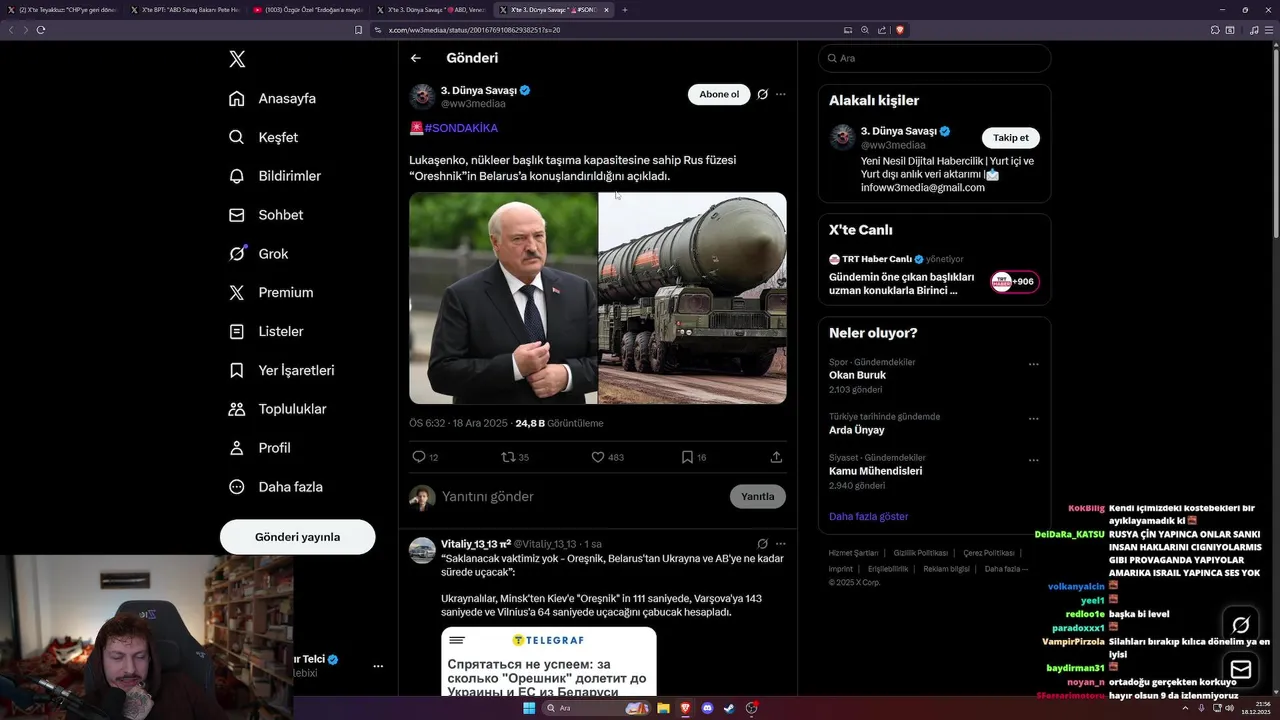Screen dimensions: 1280x720
Task: Click the Brave shields icon
Action: pos(900,30)
